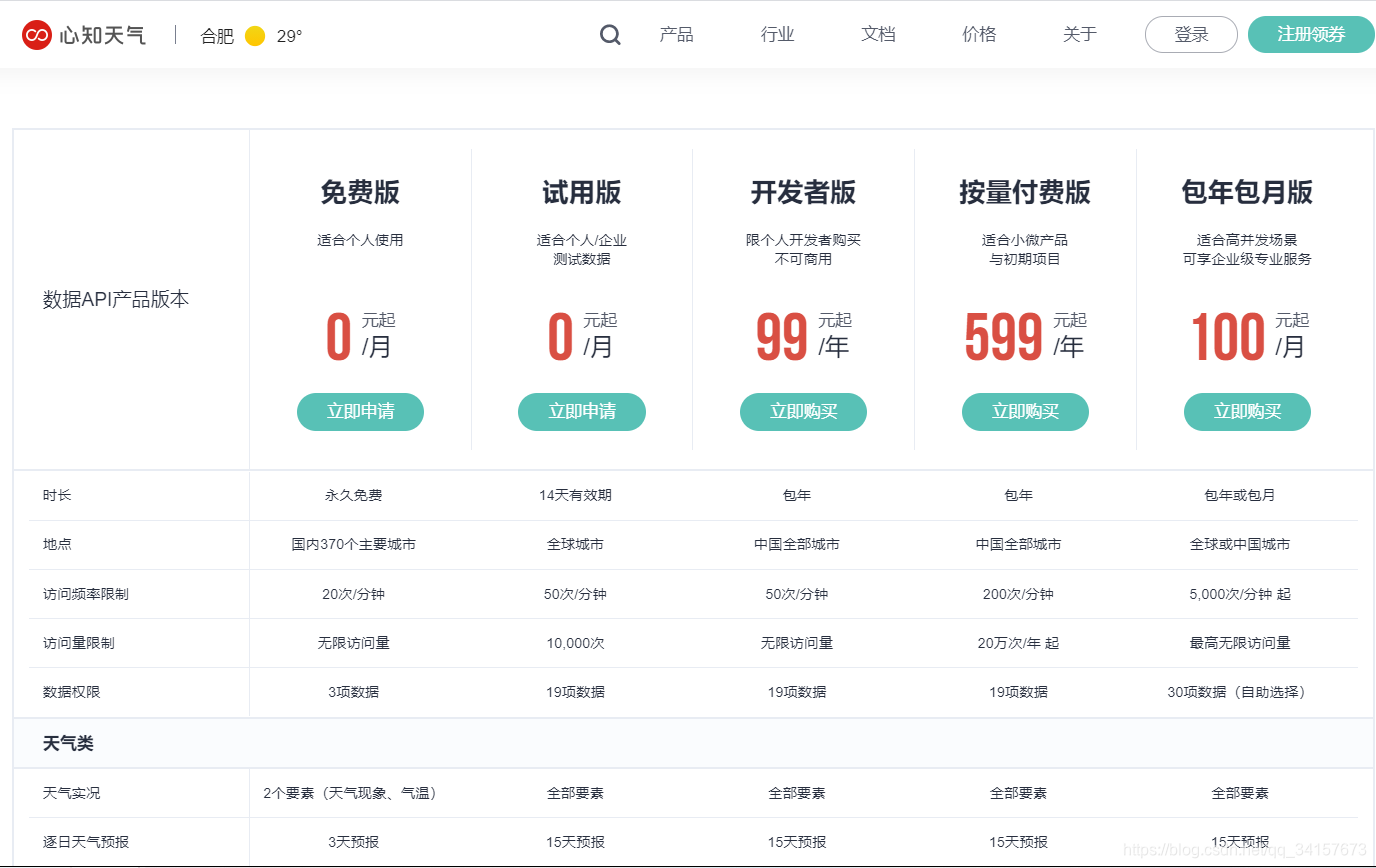Image resolution: width=1376 pixels, height=868 pixels.
Task: Click the 99 元起/年 price
Action: [803, 336]
